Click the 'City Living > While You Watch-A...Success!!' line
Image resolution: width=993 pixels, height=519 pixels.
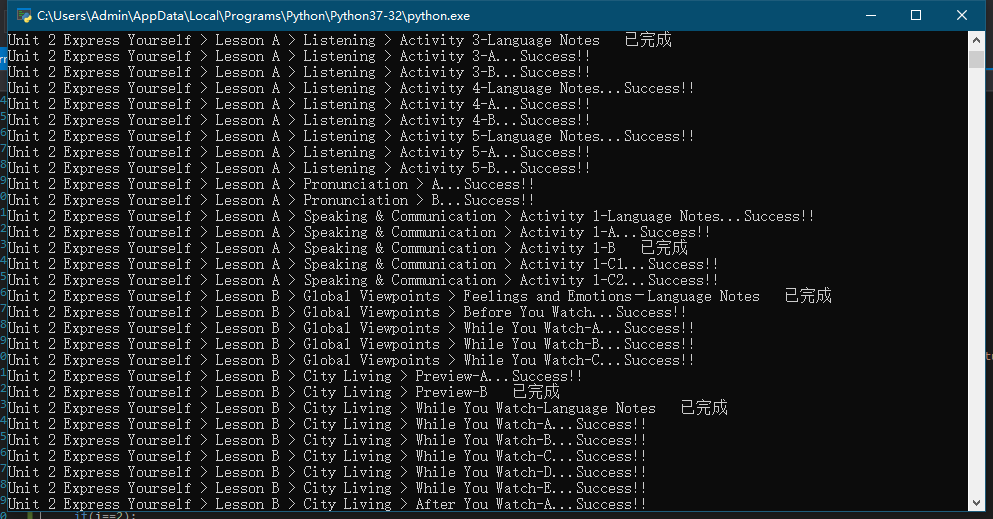[x=327, y=425]
